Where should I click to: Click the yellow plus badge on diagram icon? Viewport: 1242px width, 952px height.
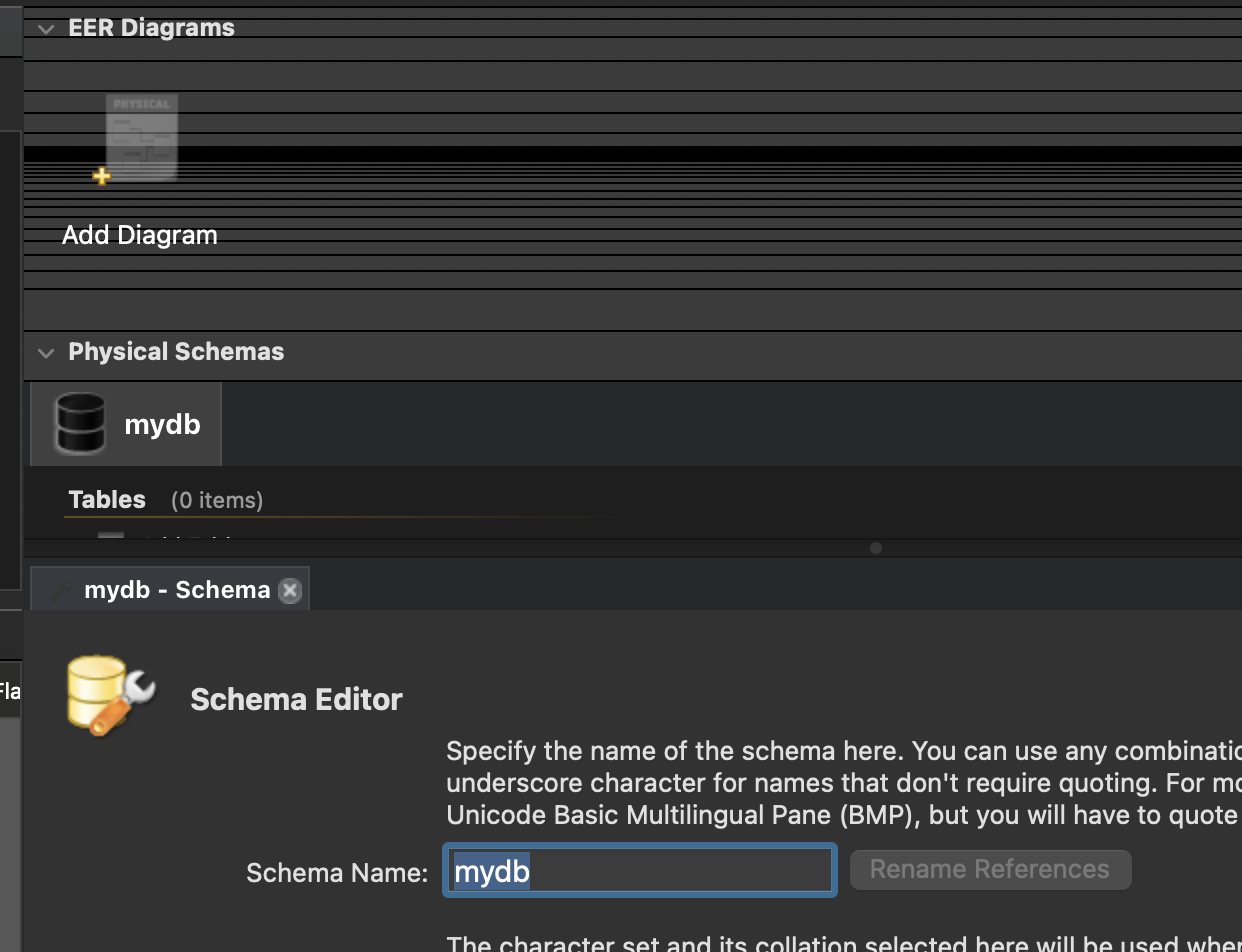coord(101,176)
